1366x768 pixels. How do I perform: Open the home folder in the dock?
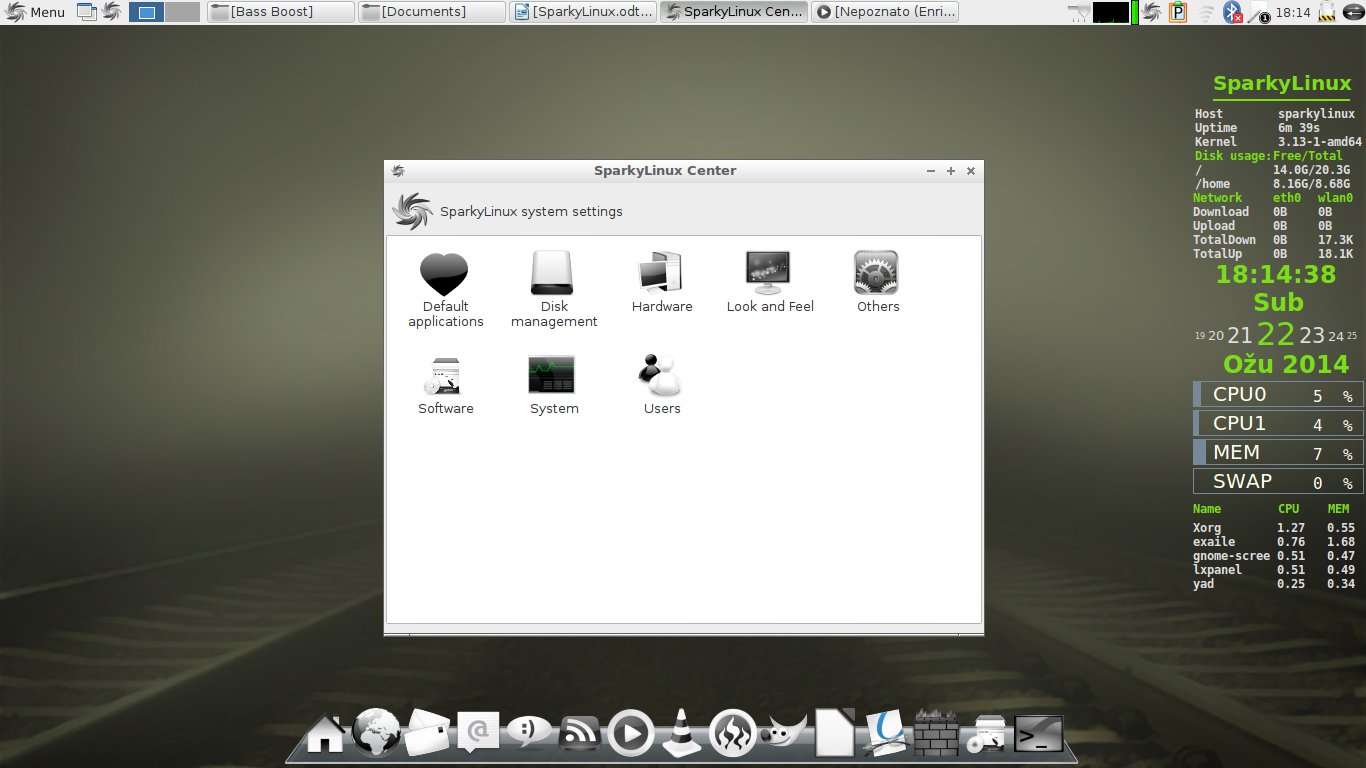pyautogui.click(x=325, y=734)
